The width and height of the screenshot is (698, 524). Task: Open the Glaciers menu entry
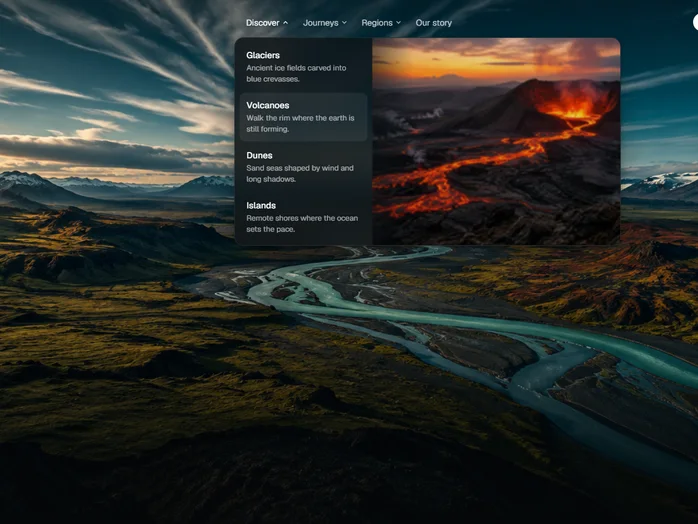pyautogui.click(x=304, y=67)
